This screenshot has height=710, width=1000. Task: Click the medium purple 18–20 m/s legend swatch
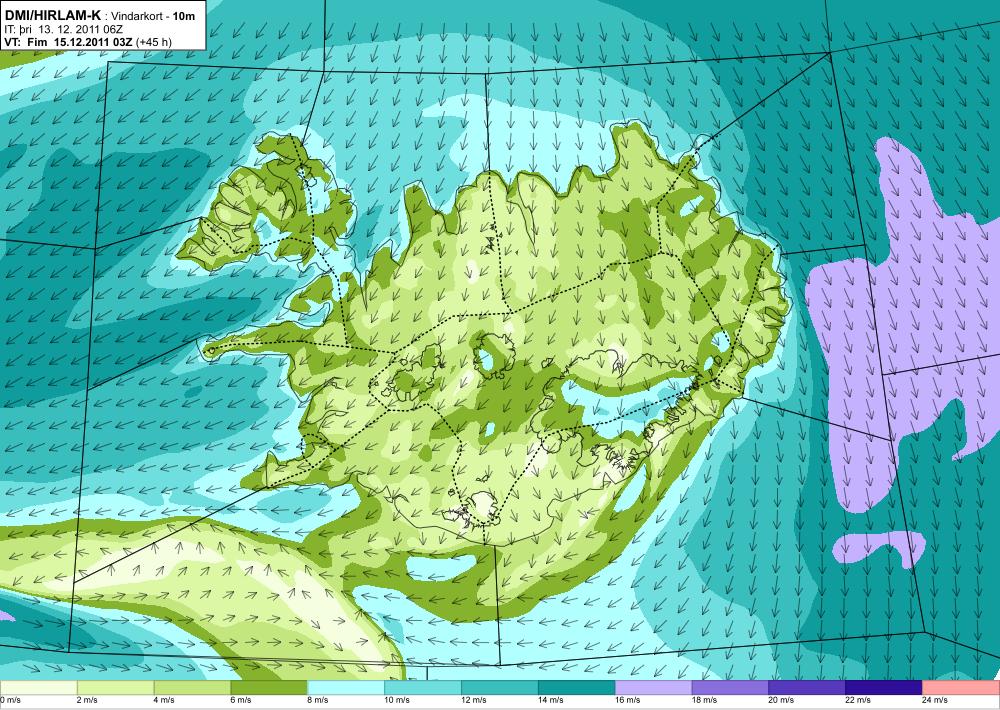[730, 688]
